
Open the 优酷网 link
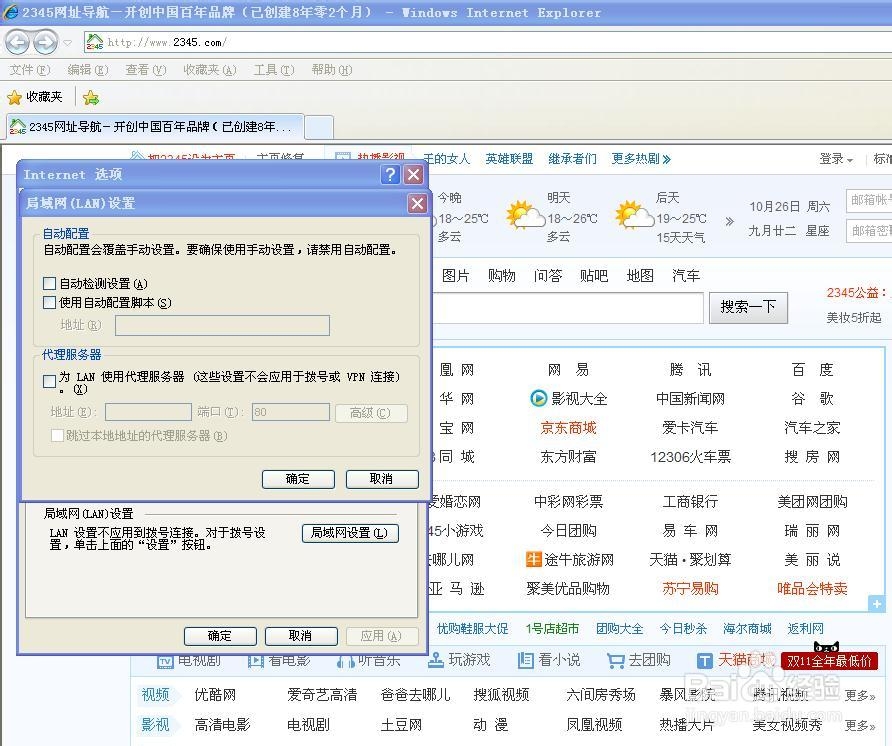coord(215,695)
